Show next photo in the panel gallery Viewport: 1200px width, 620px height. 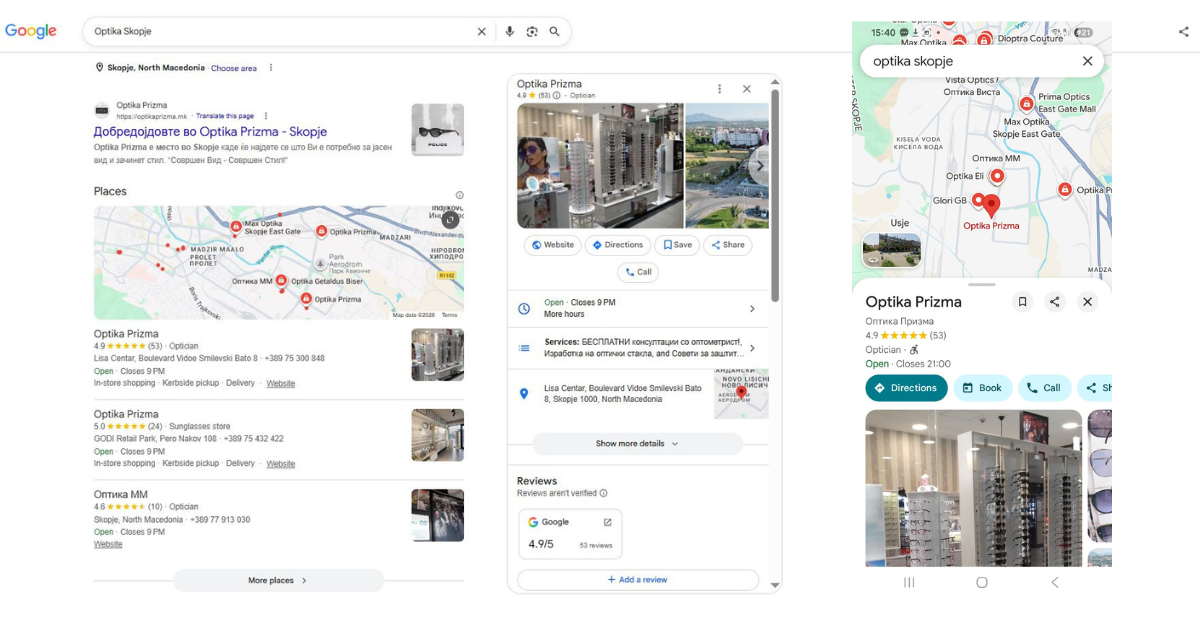click(758, 166)
